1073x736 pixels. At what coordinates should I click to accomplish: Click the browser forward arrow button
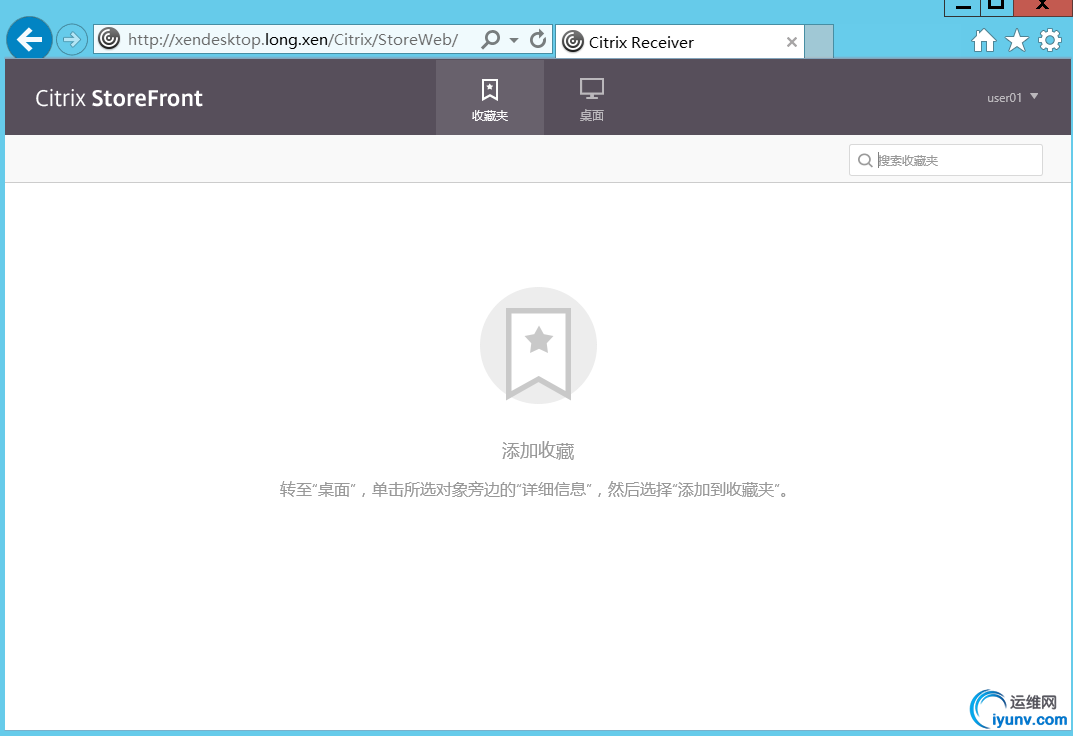point(71,40)
